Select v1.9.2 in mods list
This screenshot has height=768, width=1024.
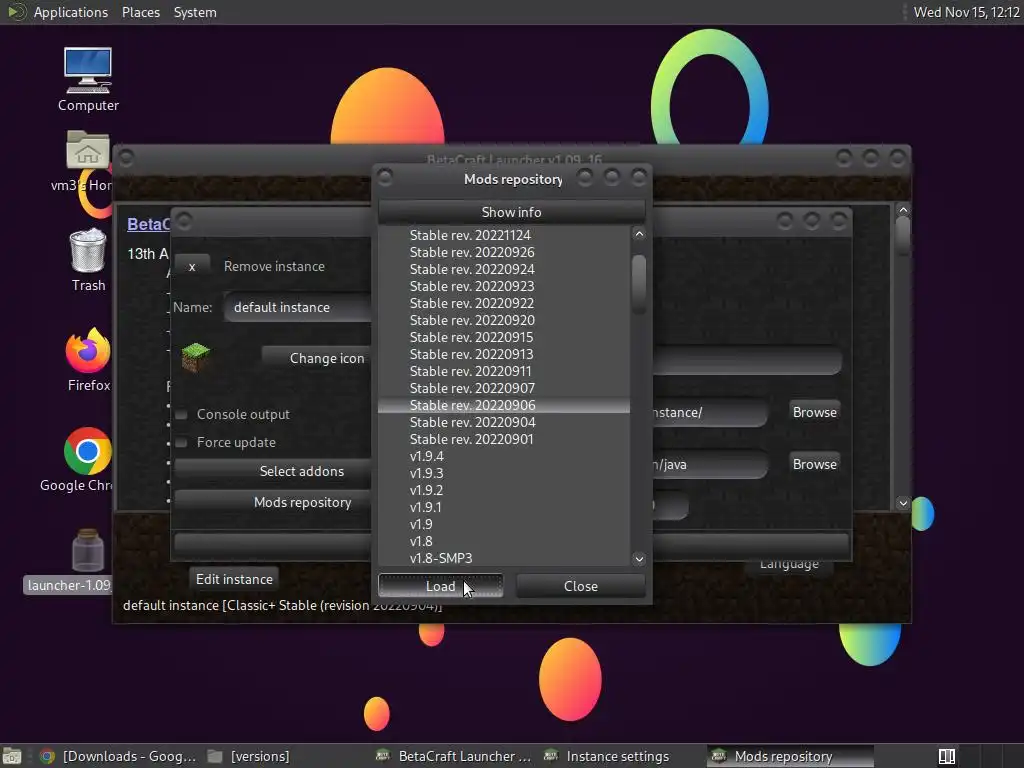[504, 490]
